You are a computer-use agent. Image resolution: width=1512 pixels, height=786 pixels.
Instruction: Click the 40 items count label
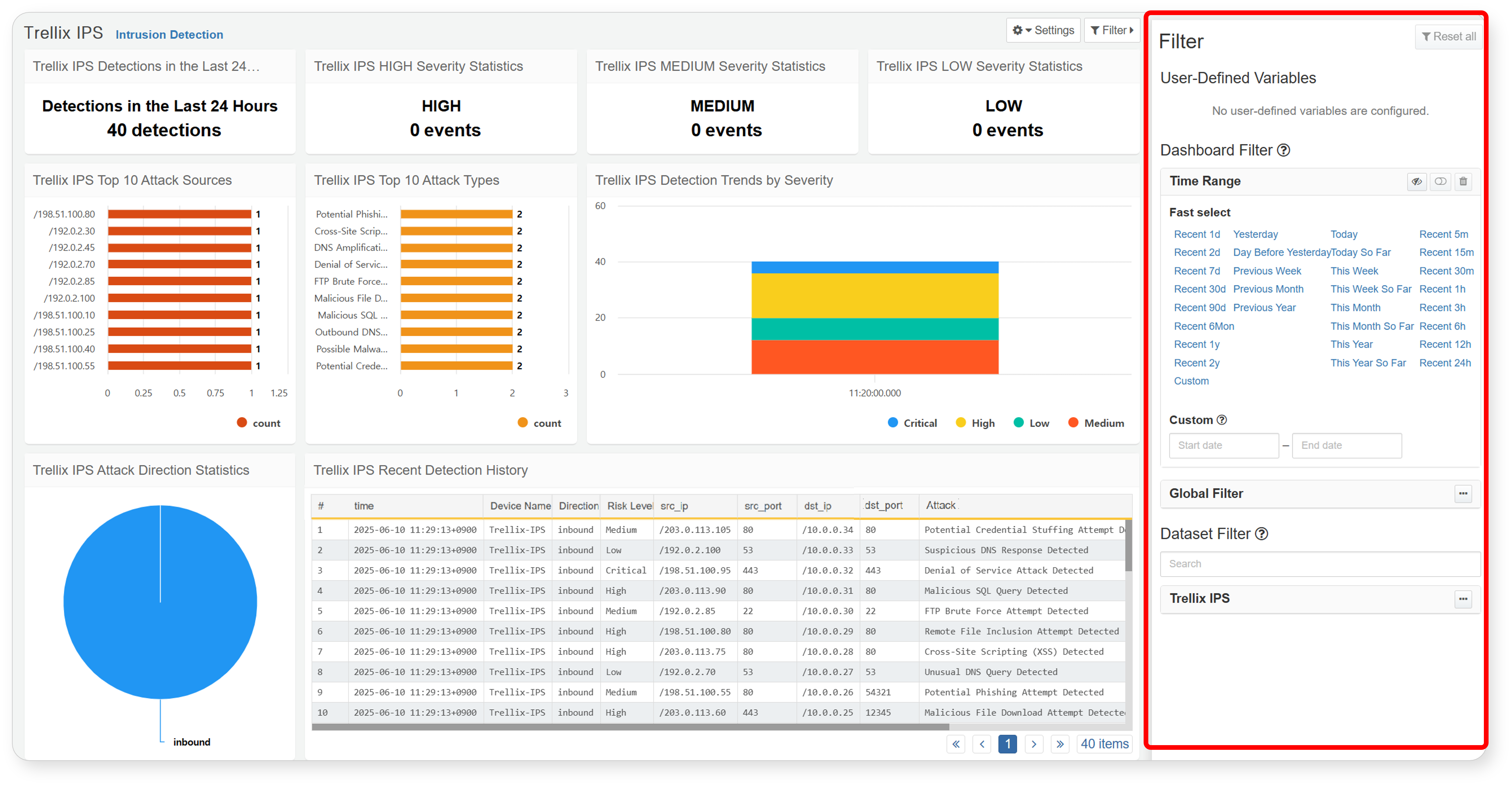pos(1105,744)
